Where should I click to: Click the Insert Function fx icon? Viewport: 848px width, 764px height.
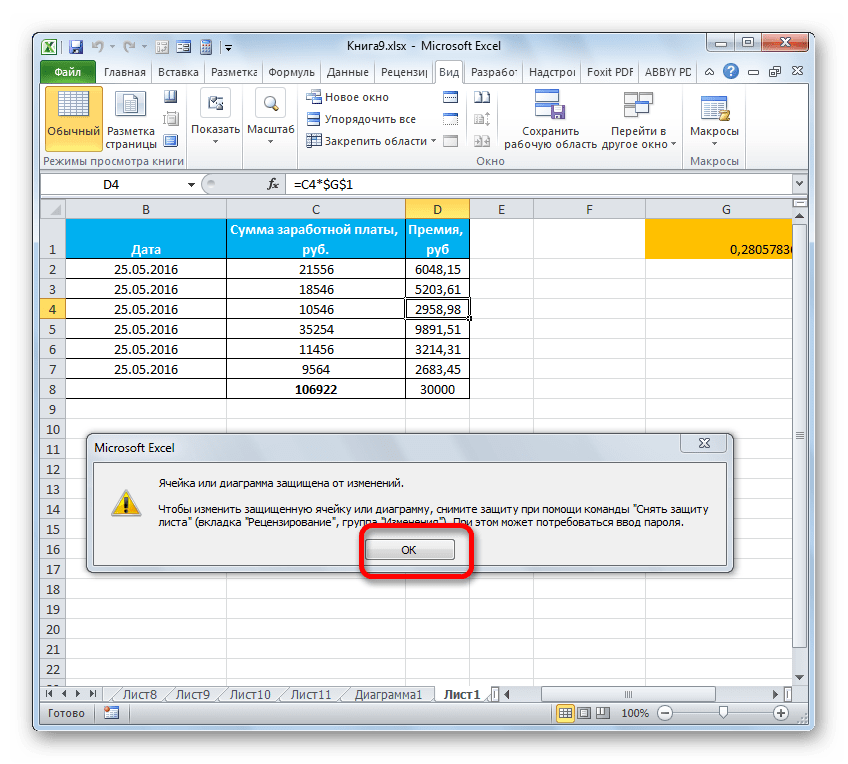(x=273, y=185)
